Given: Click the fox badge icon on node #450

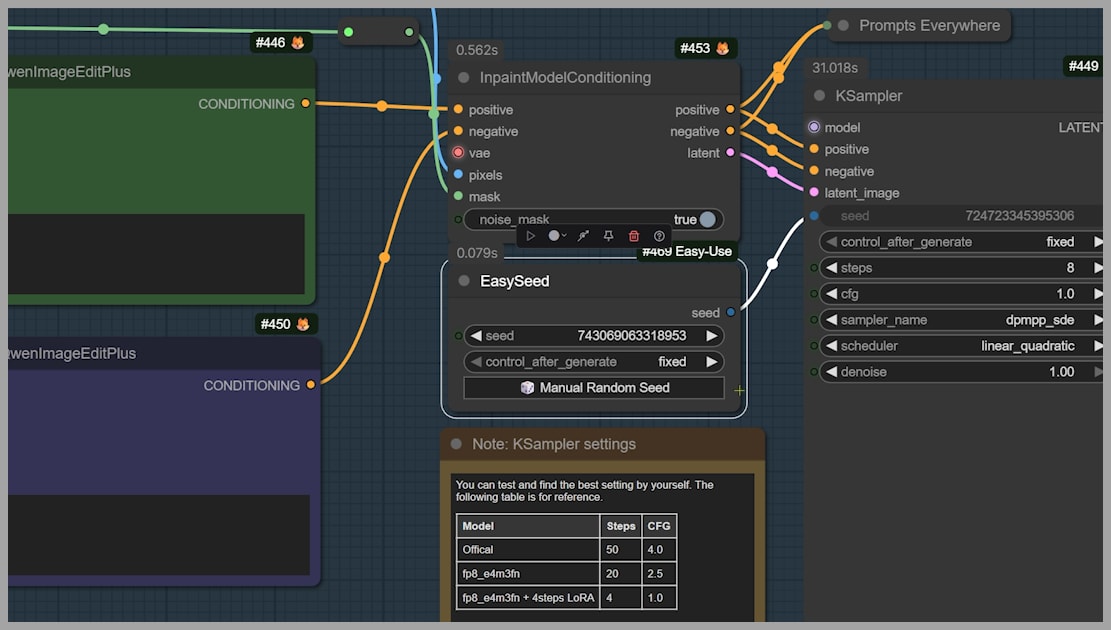Looking at the screenshot, I should point(302,324).
